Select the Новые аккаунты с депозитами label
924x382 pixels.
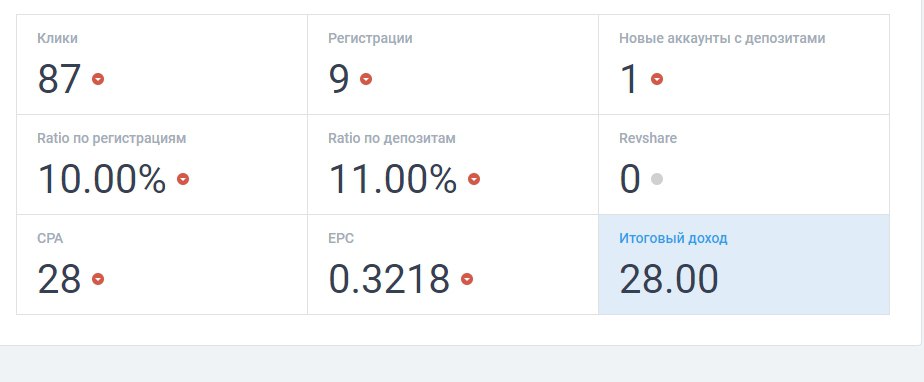click(x=722, y=38)
